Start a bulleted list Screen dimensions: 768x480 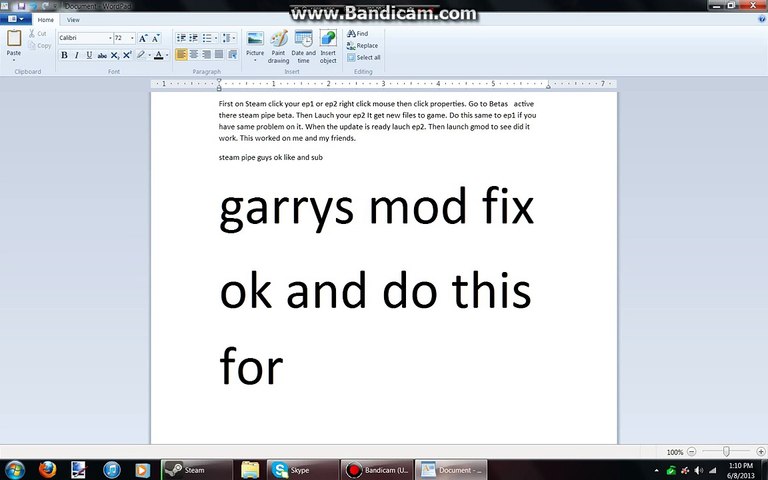(207, 38)
